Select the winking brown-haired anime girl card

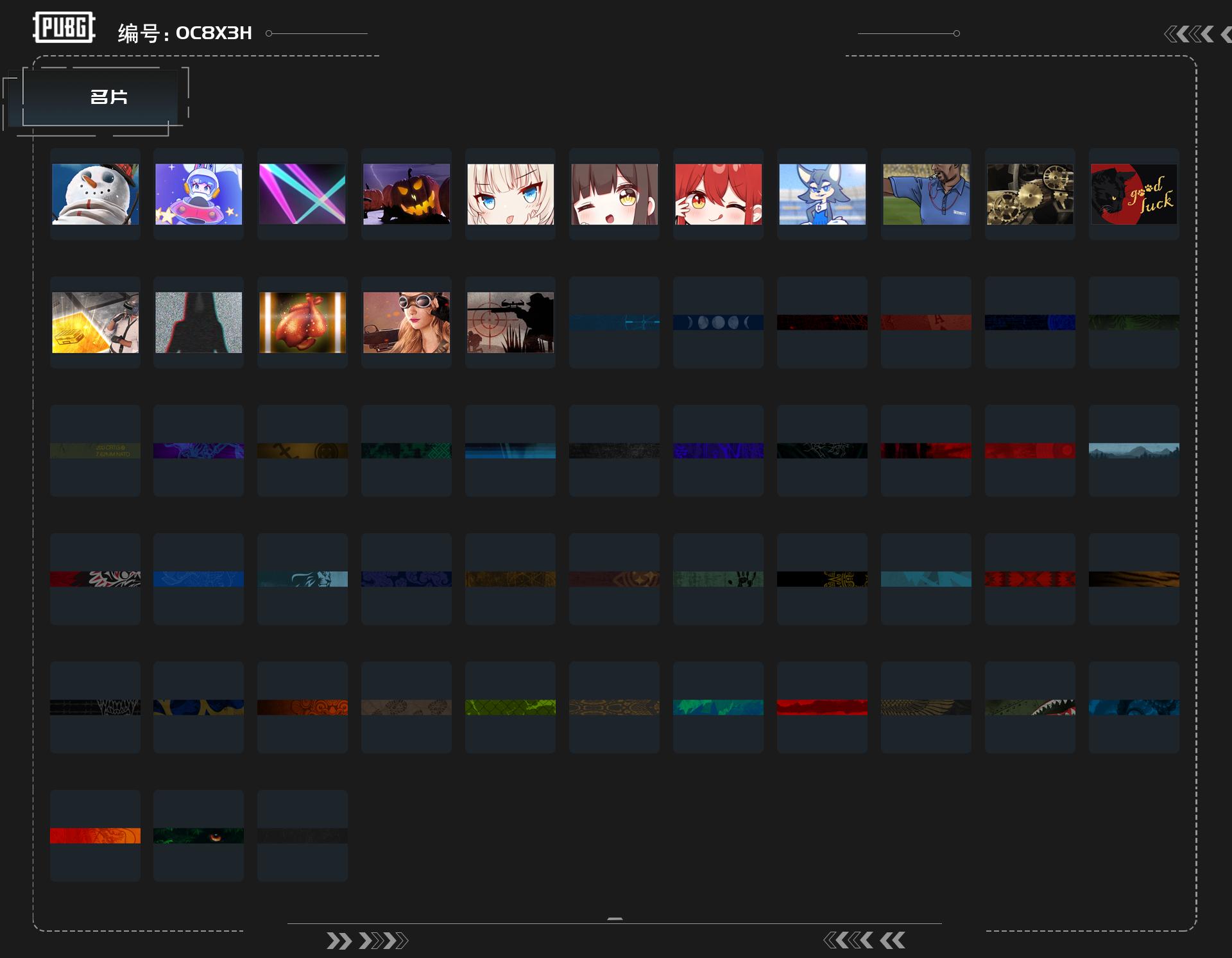[x=614, y=194]
